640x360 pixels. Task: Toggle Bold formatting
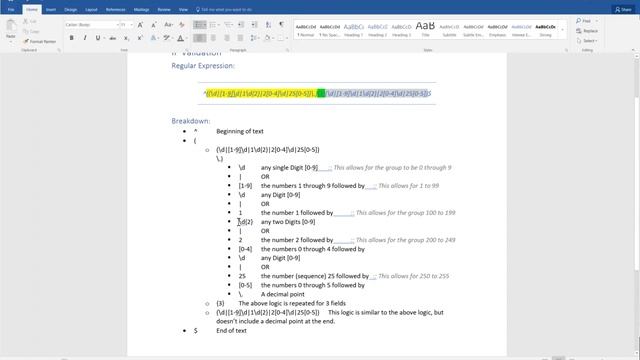pos(71,38)
